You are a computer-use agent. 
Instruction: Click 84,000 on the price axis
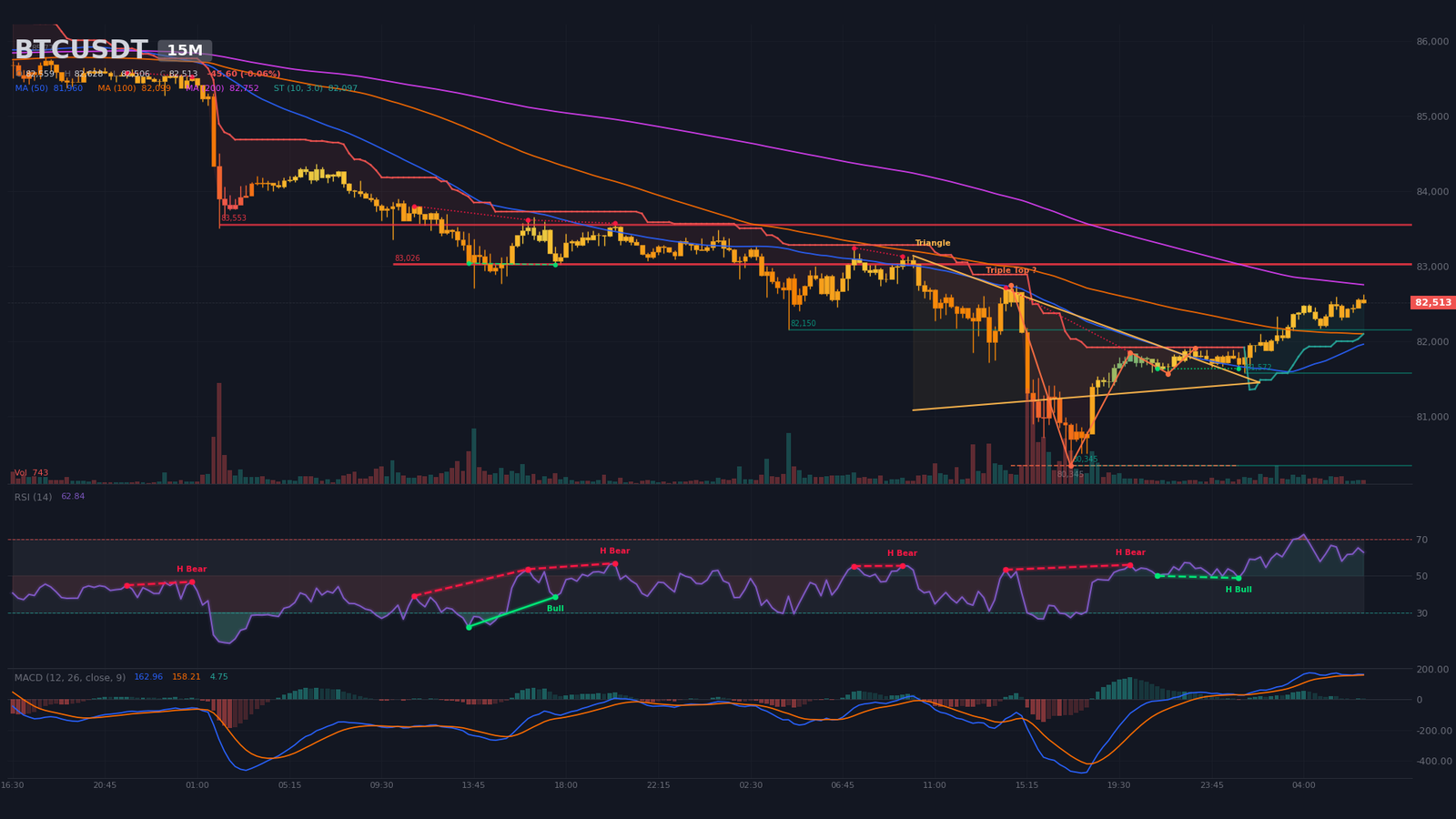coord(1432,192)
